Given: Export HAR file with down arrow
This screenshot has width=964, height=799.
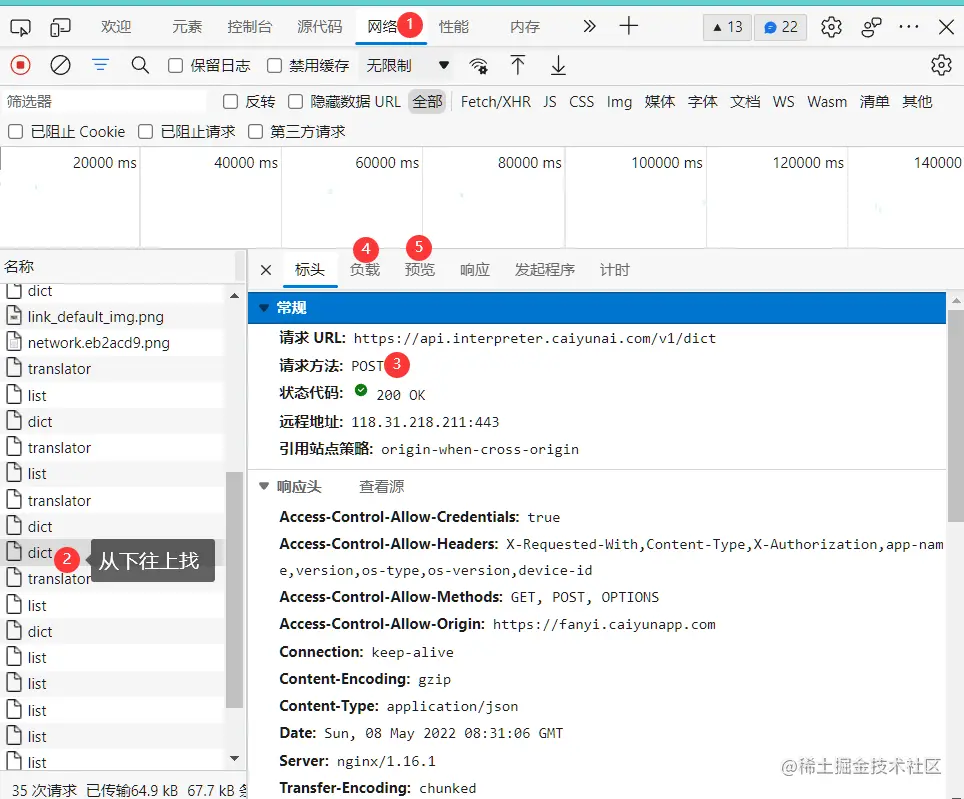Looking at the screenshot, I should (558, 65).
